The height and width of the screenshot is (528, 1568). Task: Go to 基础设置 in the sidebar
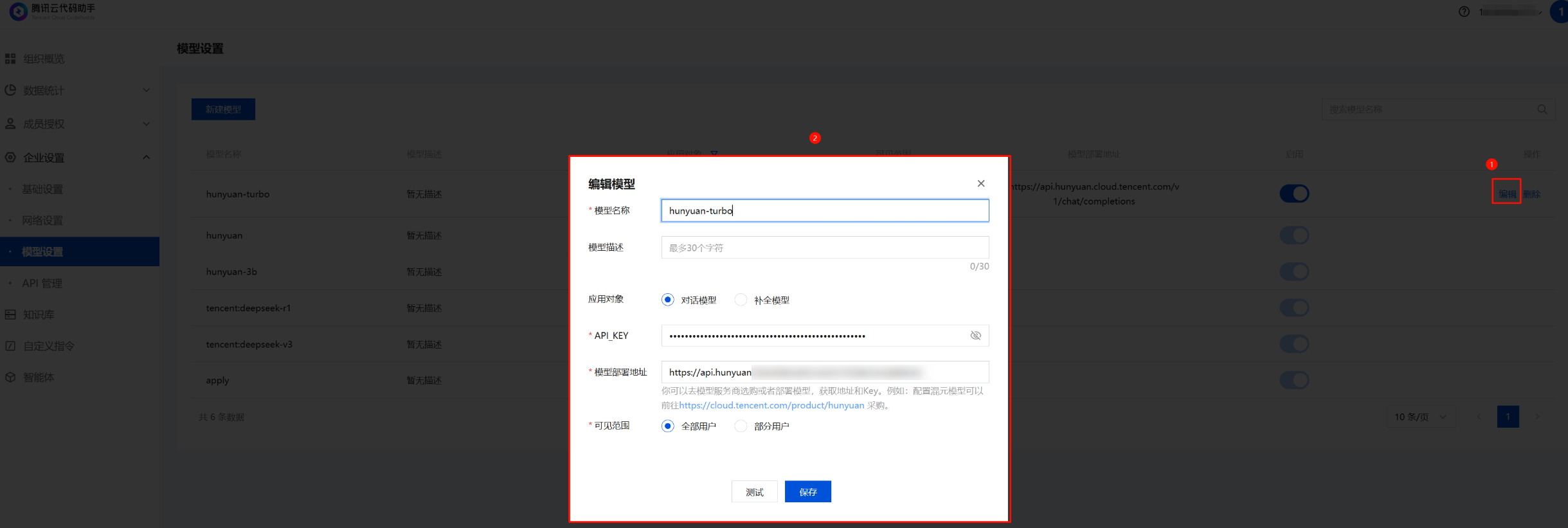click(42, 189)
